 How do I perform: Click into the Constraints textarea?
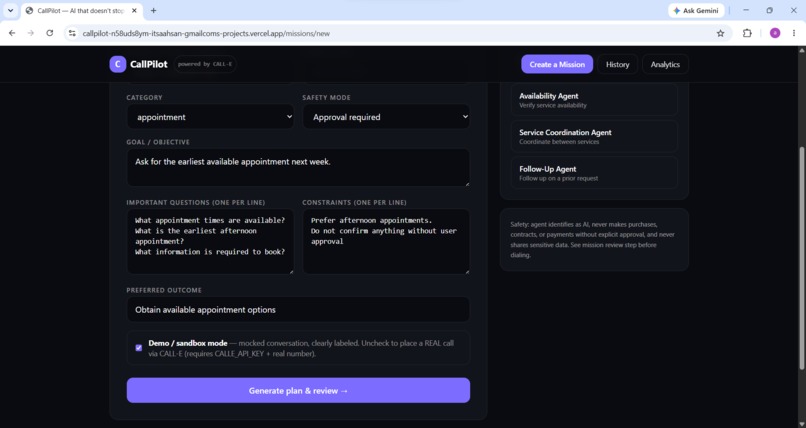386,241
